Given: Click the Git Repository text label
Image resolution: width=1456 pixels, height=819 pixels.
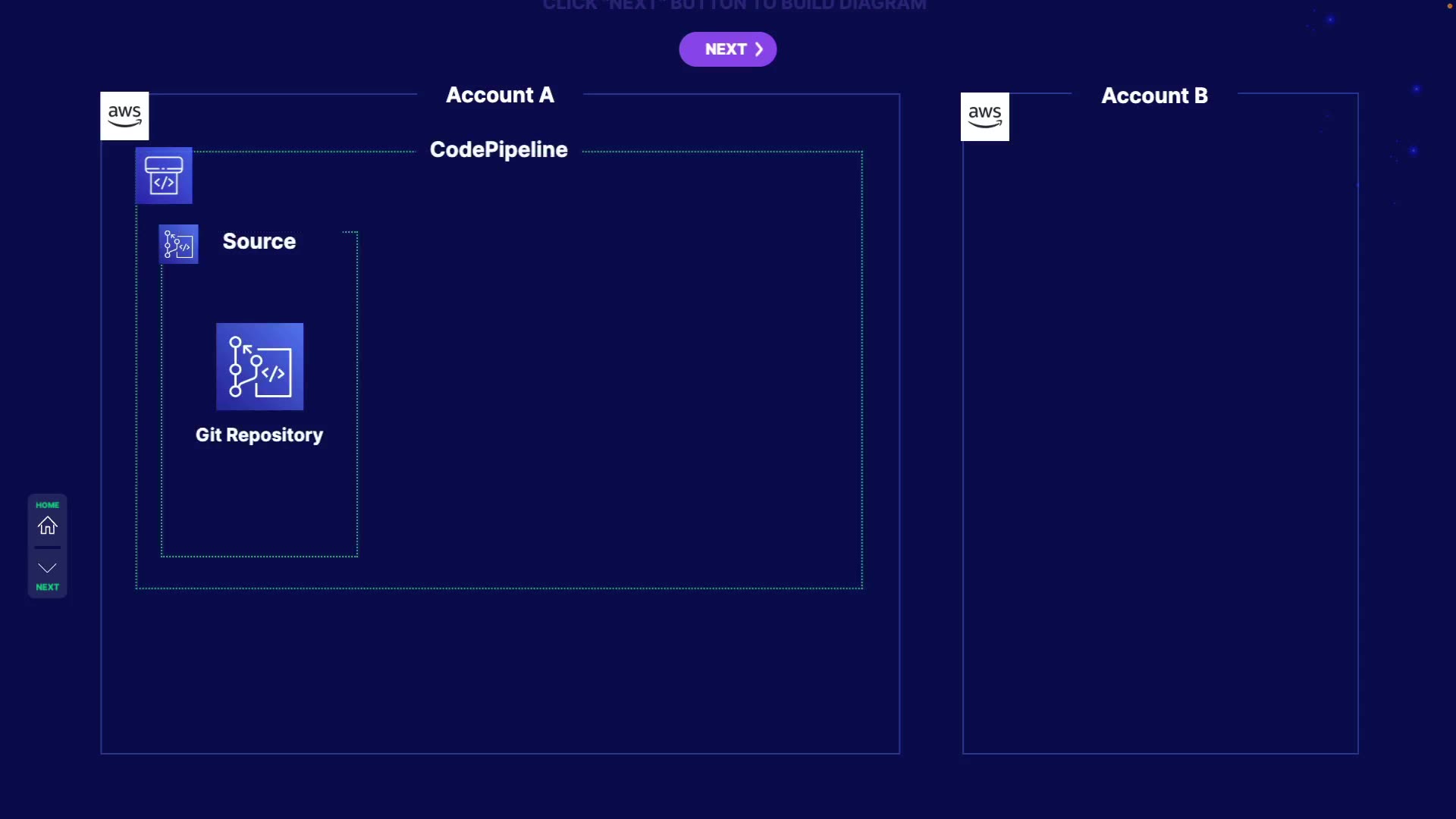Looking at the screenshot, I should click(x=259, y=435).
